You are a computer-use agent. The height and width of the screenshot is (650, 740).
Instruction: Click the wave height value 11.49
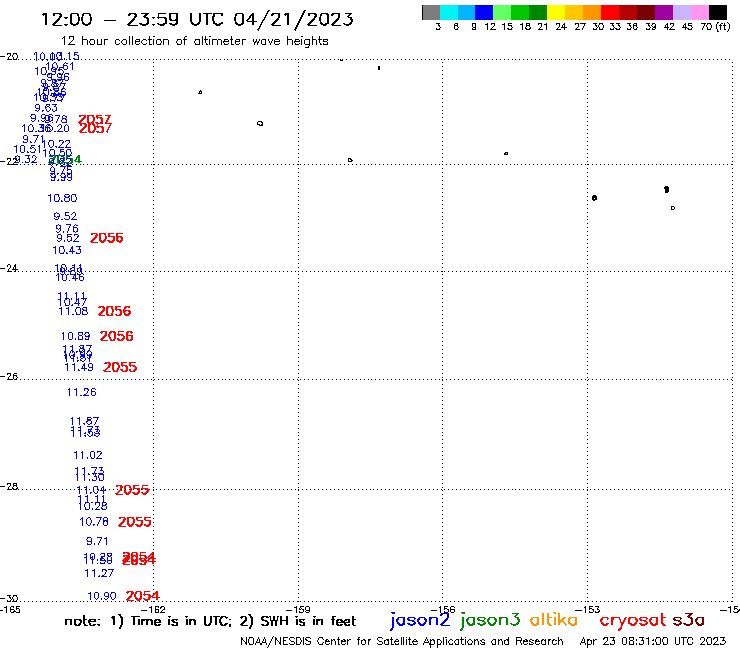79,367
